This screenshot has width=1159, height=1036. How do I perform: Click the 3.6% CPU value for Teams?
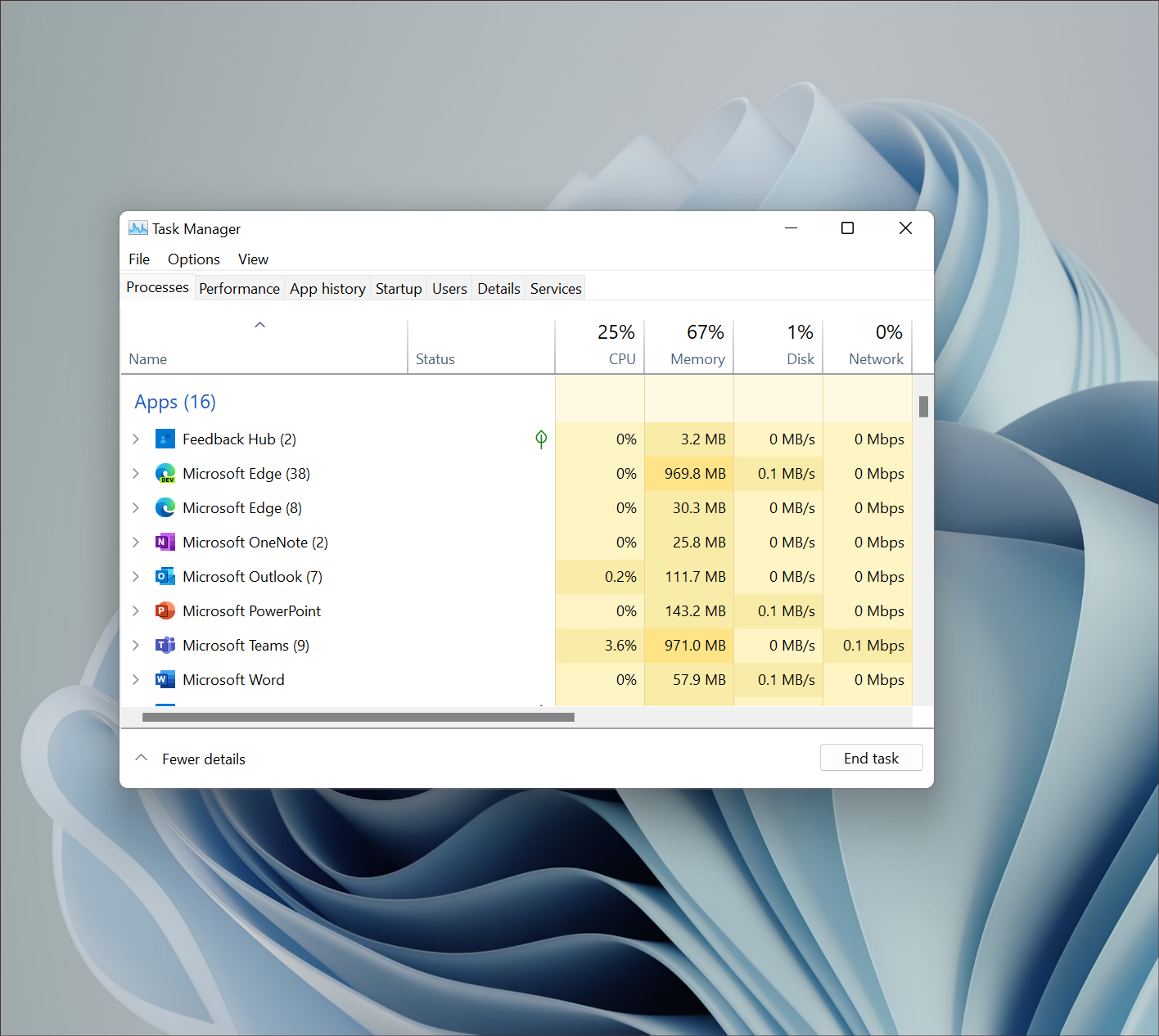[620, 646]
